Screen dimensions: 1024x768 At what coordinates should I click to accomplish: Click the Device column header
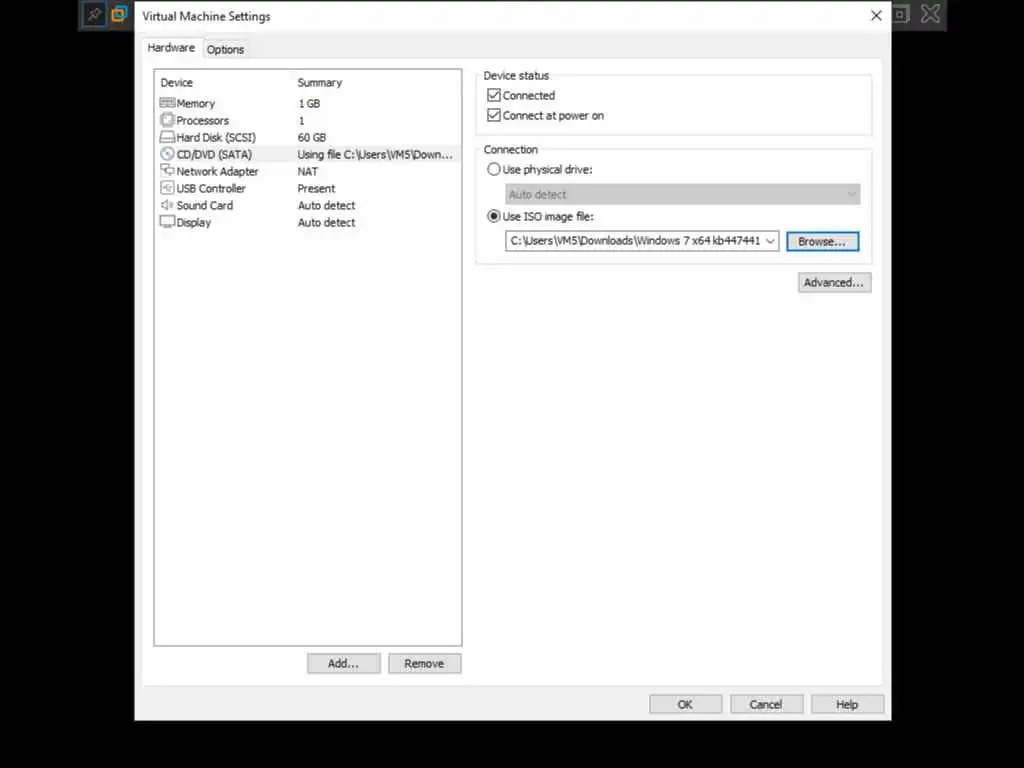pyautogui.click(x=176, y=82)
